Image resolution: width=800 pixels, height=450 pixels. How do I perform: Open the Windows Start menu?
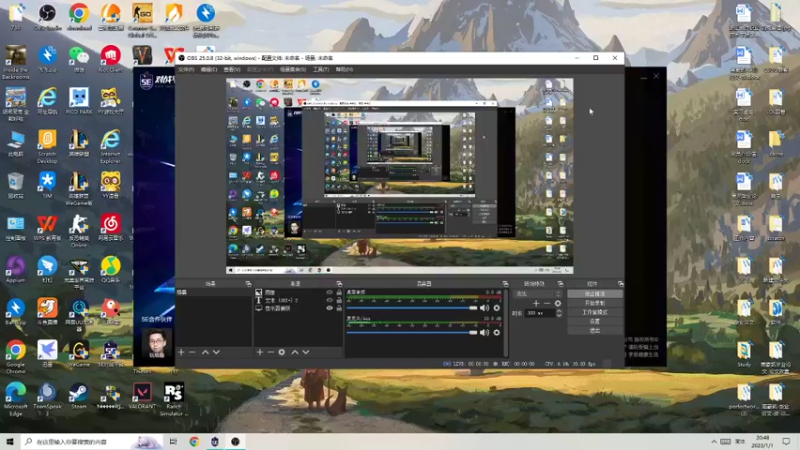point(10,441)
